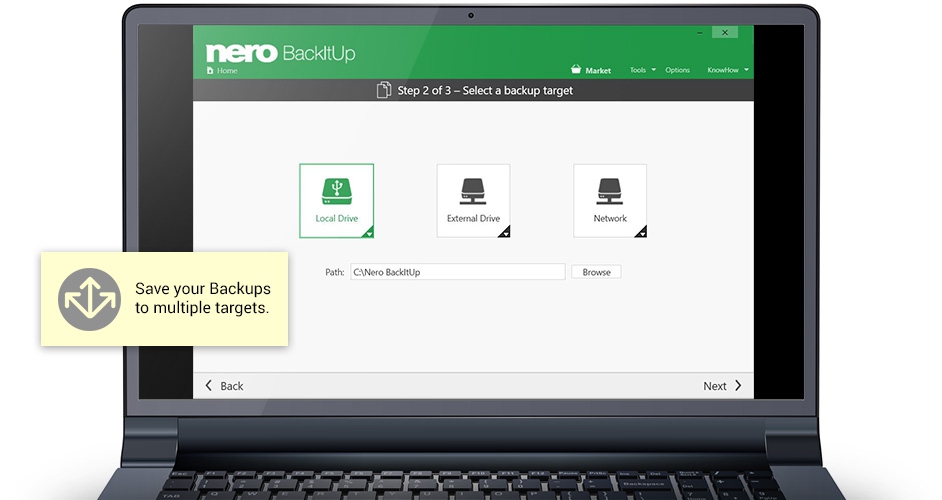Select the Local Drive backup target
The height and width of the screenshot is (500, 942).
point(336,201)
